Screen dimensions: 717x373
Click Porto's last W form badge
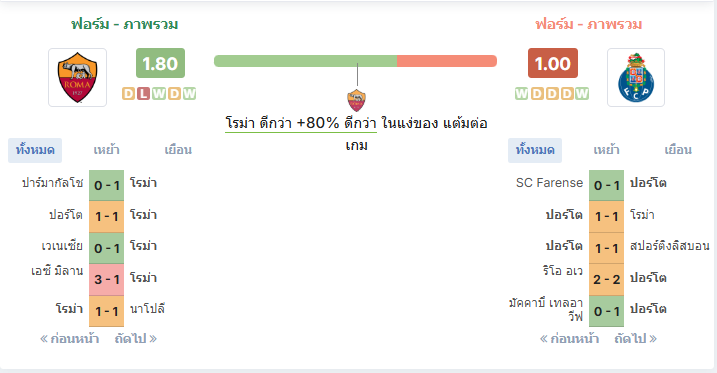tap(582, 94)
